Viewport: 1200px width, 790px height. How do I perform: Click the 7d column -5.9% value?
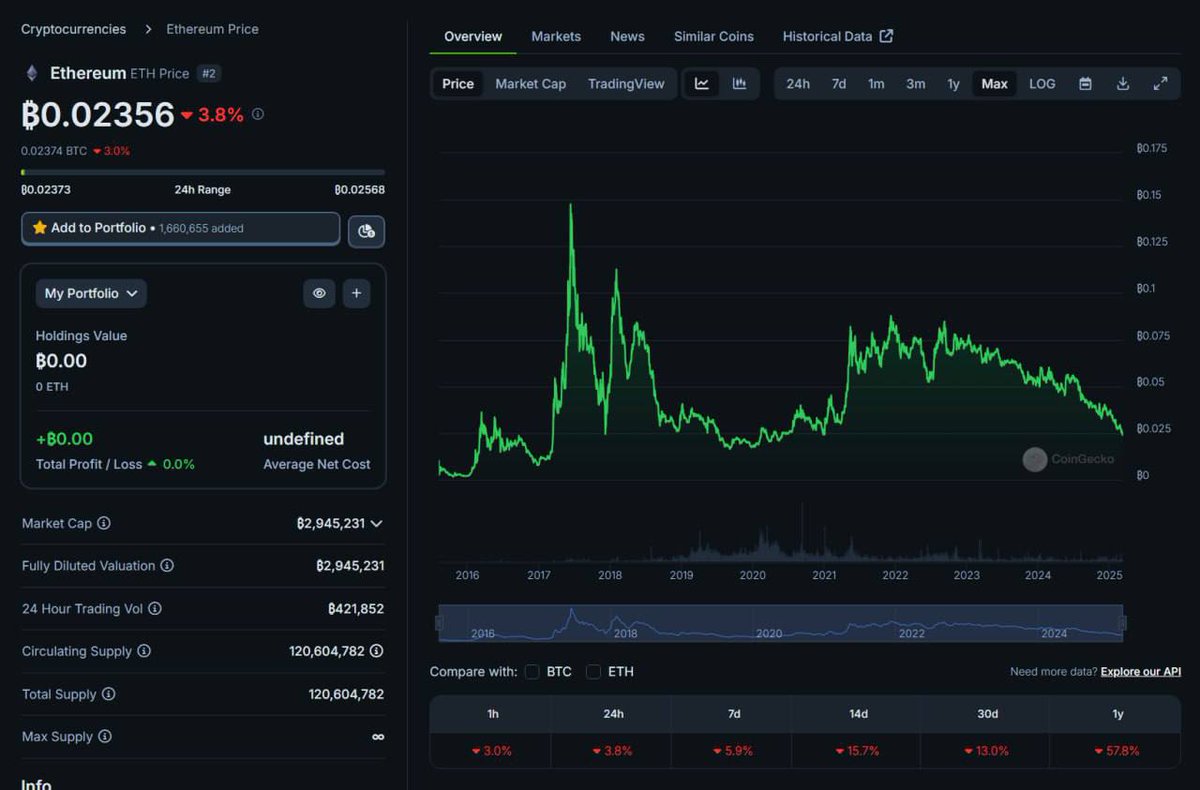(x=733, y=751)
